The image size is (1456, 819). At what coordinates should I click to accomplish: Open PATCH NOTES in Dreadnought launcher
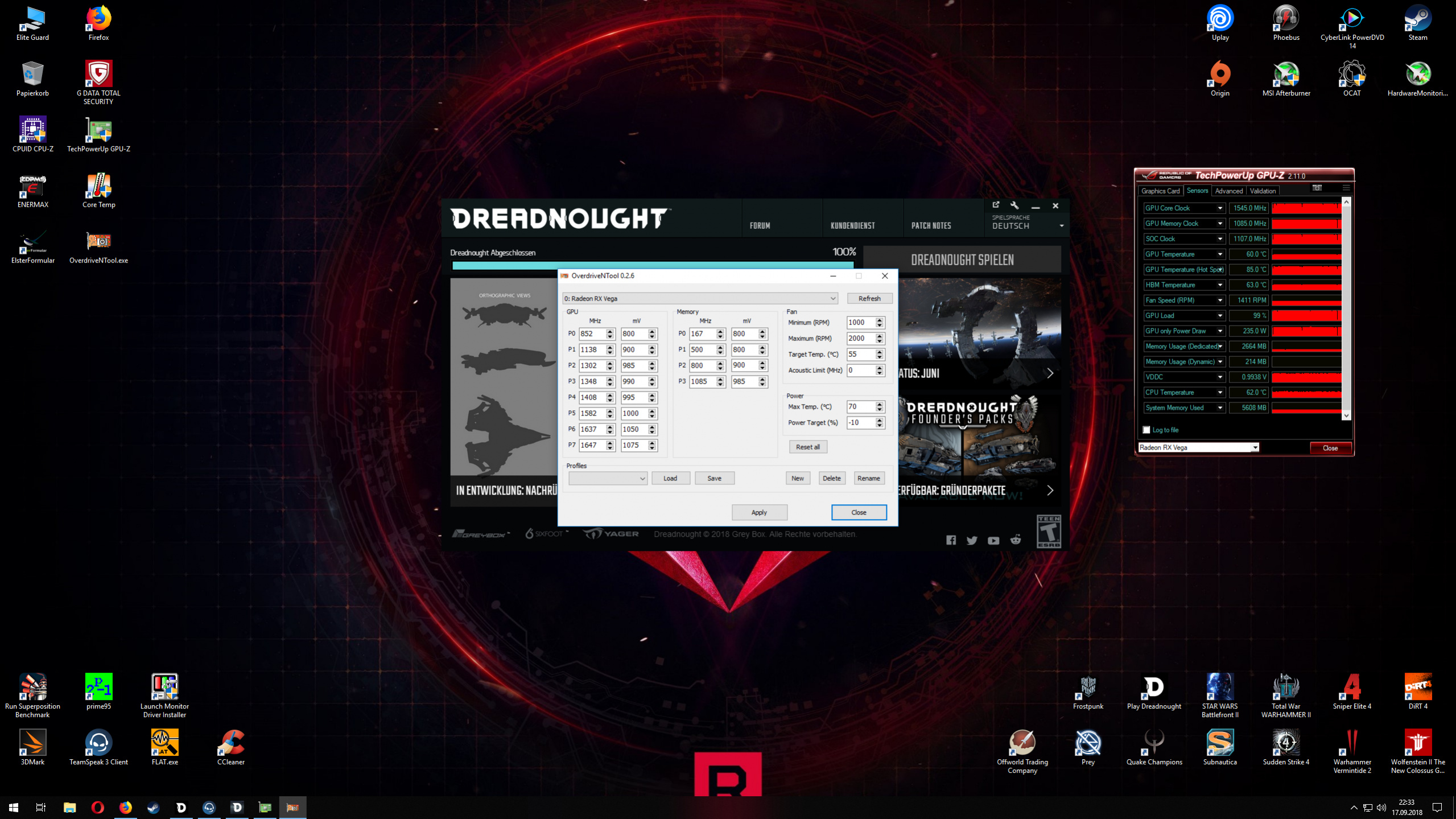931,226
